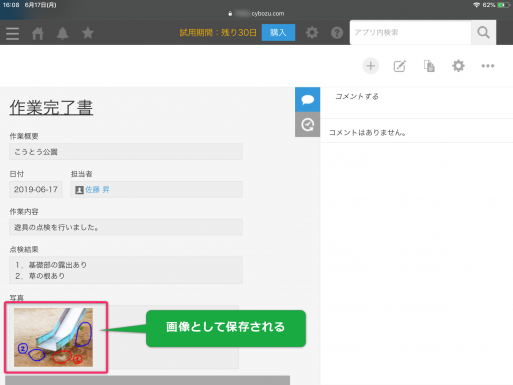This screenshot has width=513, height=385.
Task: Open the notifications bell
Action: tap(62, 33)
